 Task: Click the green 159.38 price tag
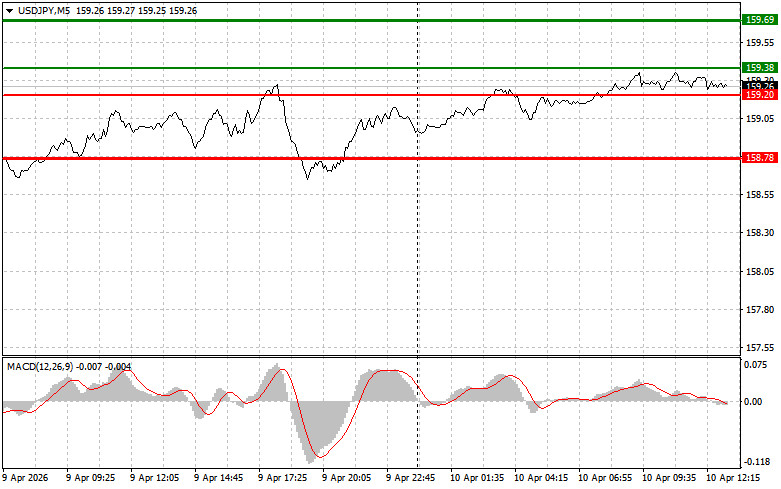tap(759, 68)
